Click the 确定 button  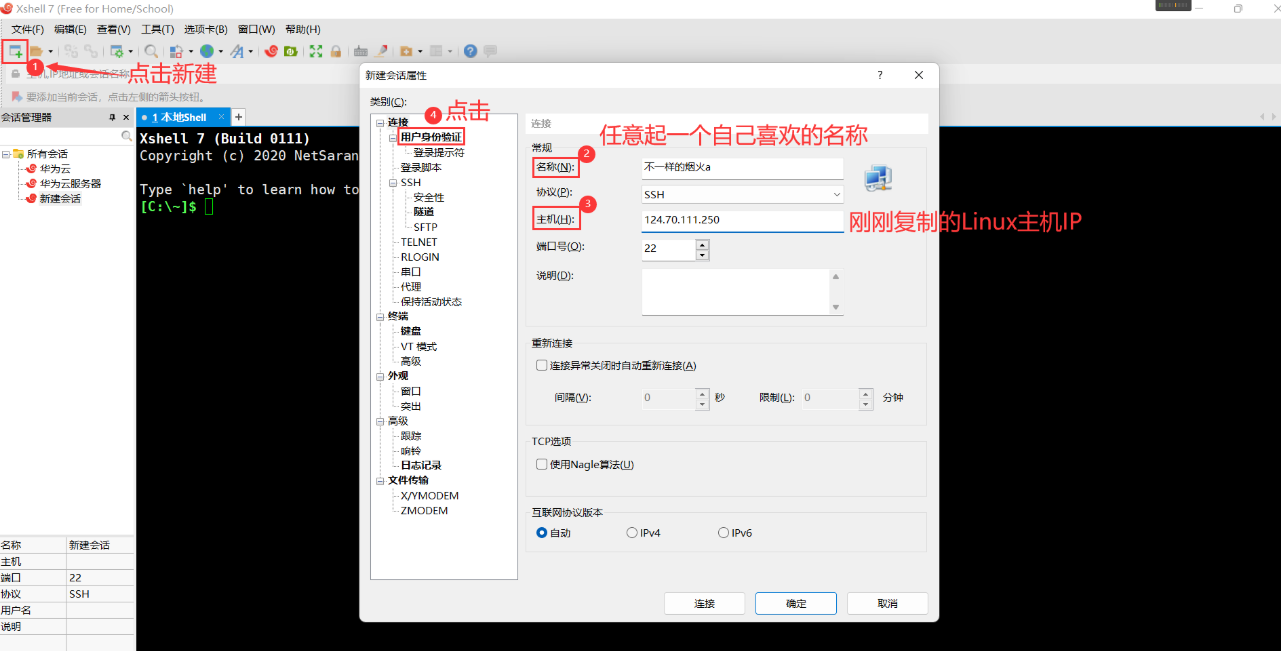click(x=796, y=603)
